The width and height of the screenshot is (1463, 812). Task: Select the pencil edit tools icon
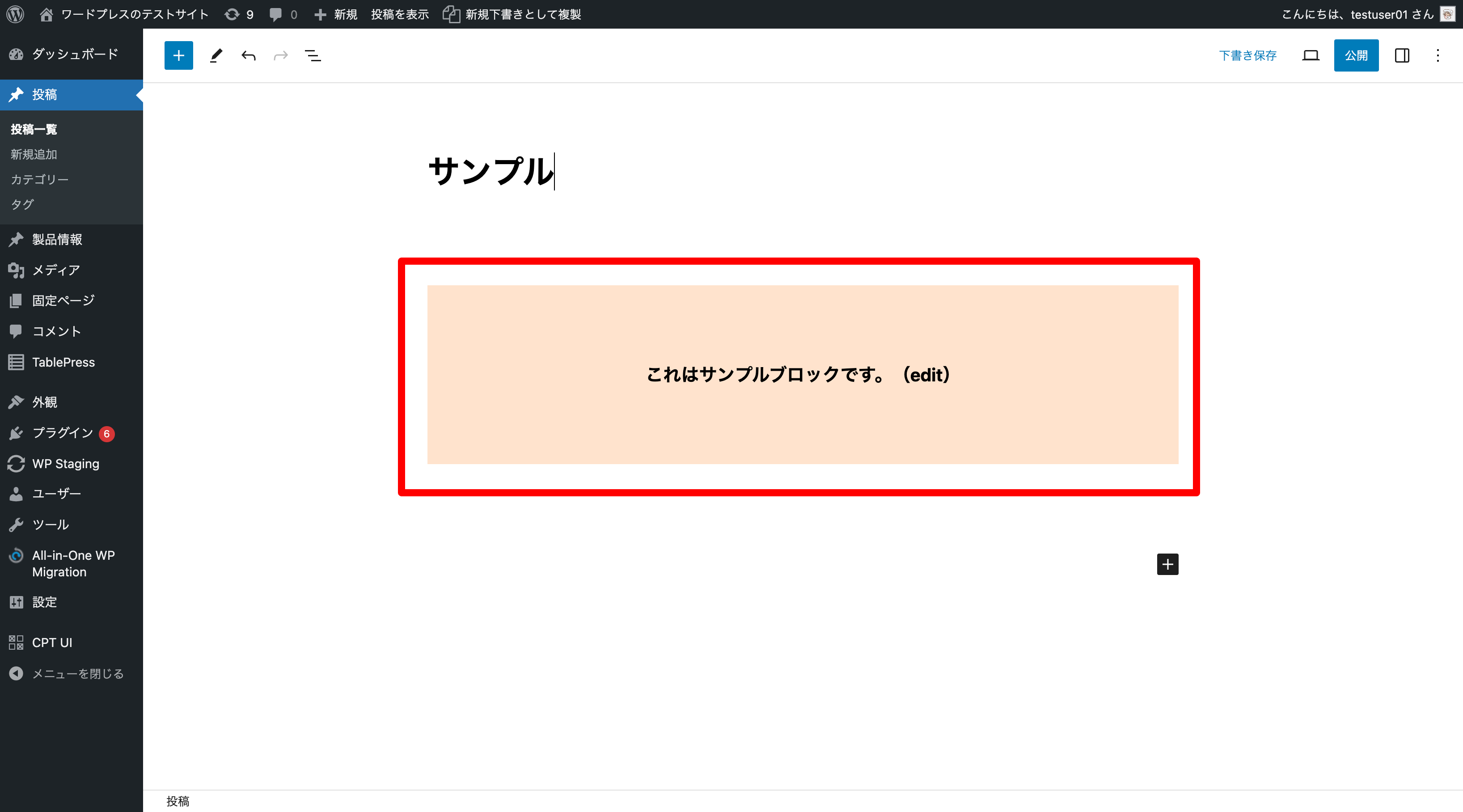216,55
